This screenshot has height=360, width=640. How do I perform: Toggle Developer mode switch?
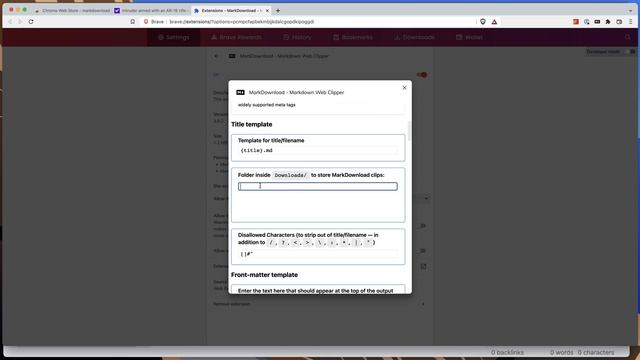tap(631, 52)
